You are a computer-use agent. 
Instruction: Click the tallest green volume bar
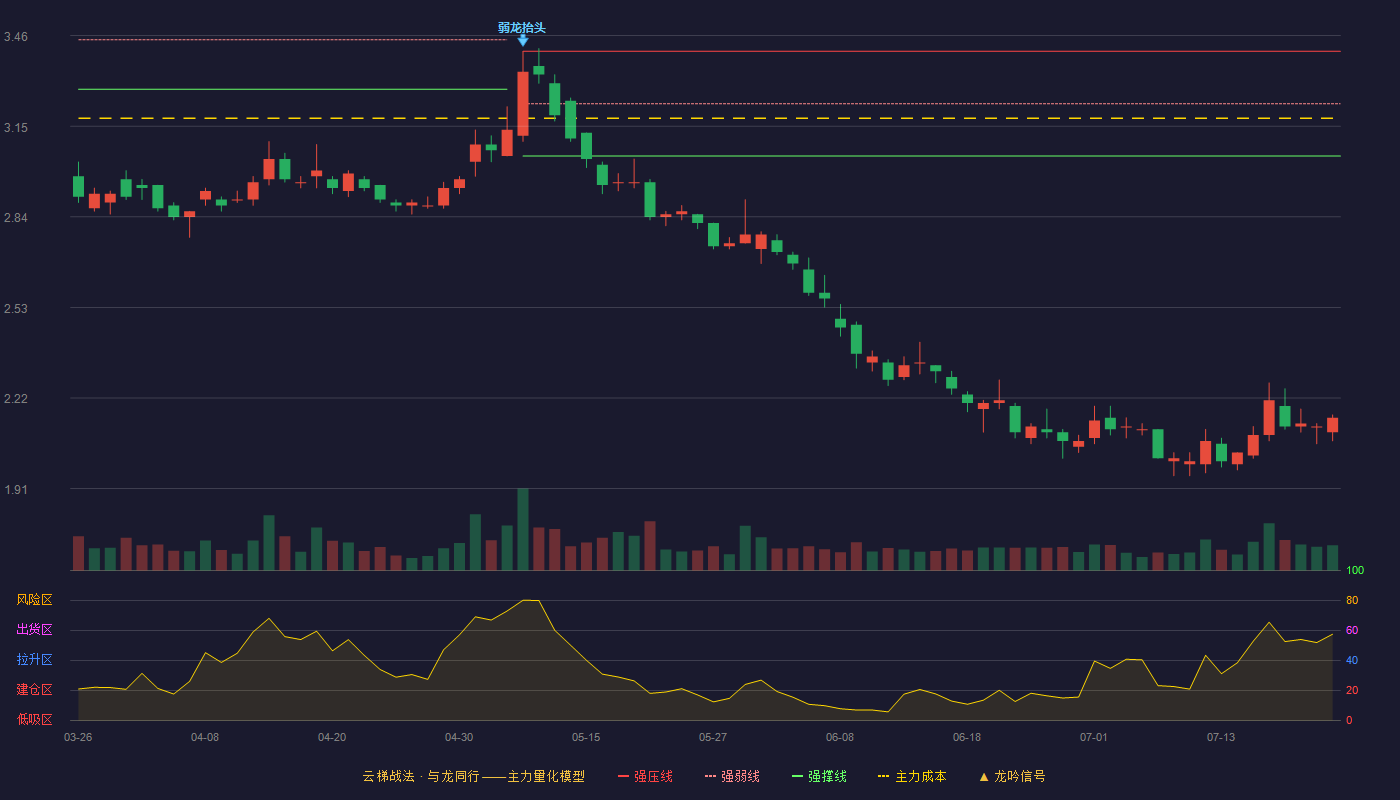522,529
